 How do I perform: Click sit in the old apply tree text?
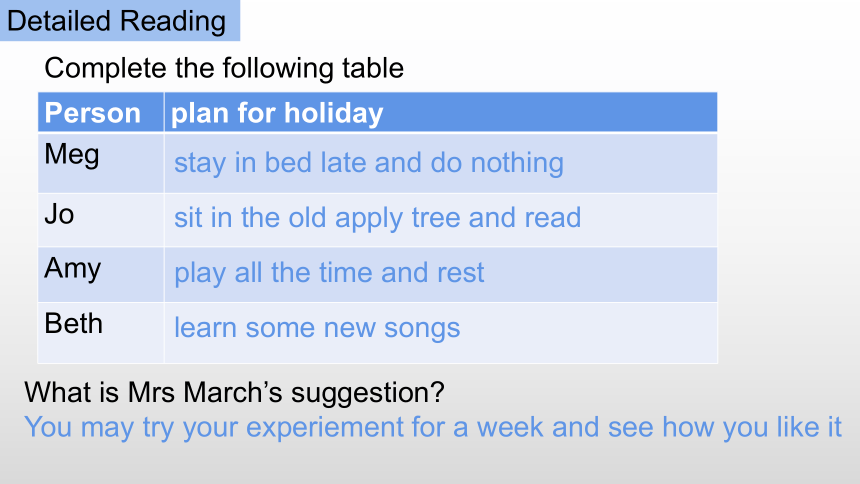pyautogui.click(x=377, y=218)
